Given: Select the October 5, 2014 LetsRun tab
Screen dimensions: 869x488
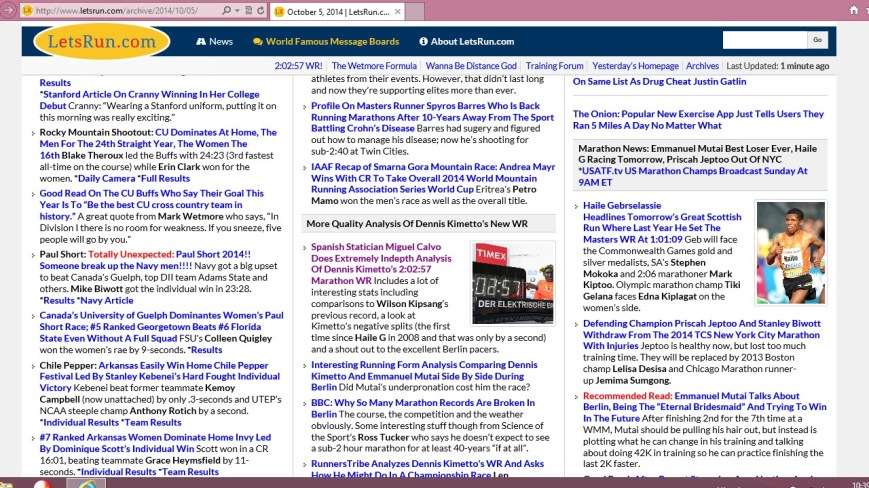Looking at the screenshot, I should 335,11.
